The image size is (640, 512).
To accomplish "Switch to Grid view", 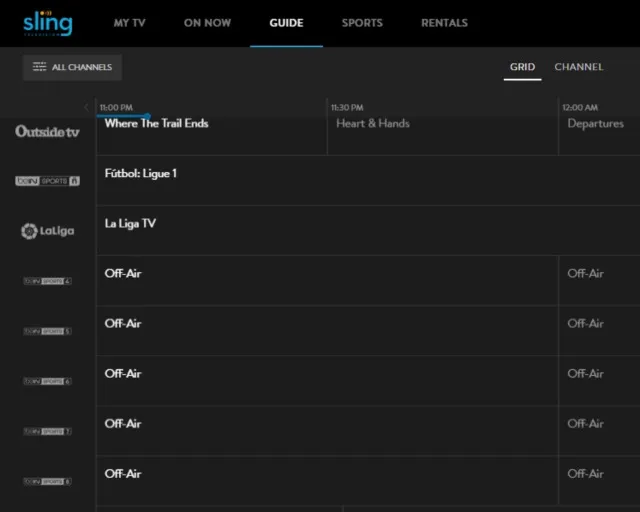I will 522,67.
